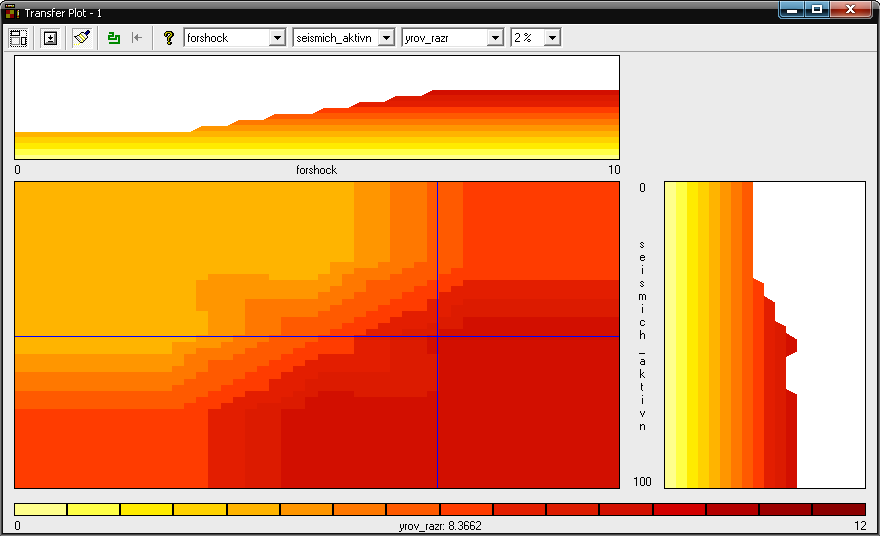Viewport: 880px width, 536px height.
Task: Minimize the Transfer Plot window
Action: coord(792,10)
